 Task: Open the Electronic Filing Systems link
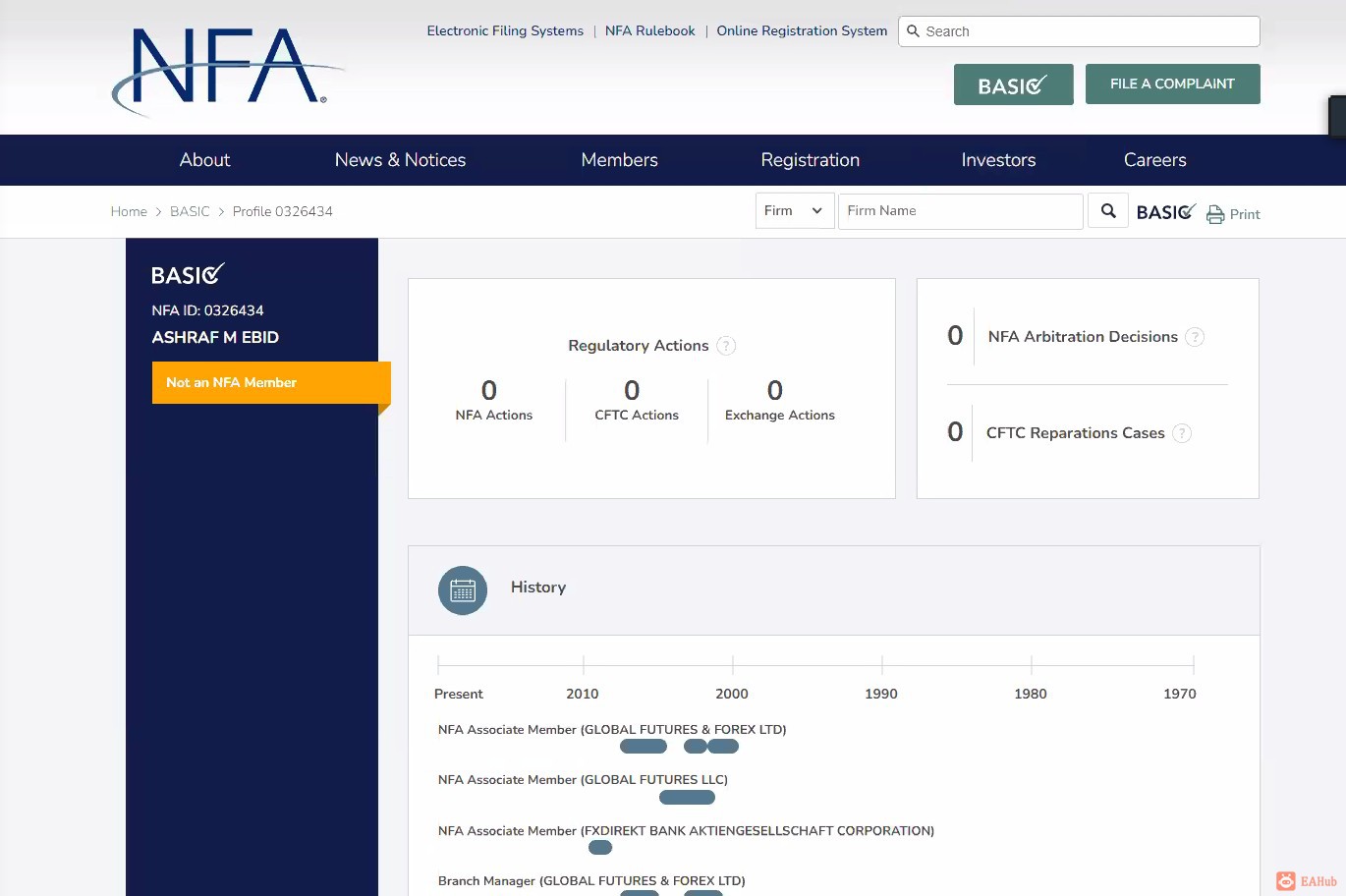[x=505, y=31]
